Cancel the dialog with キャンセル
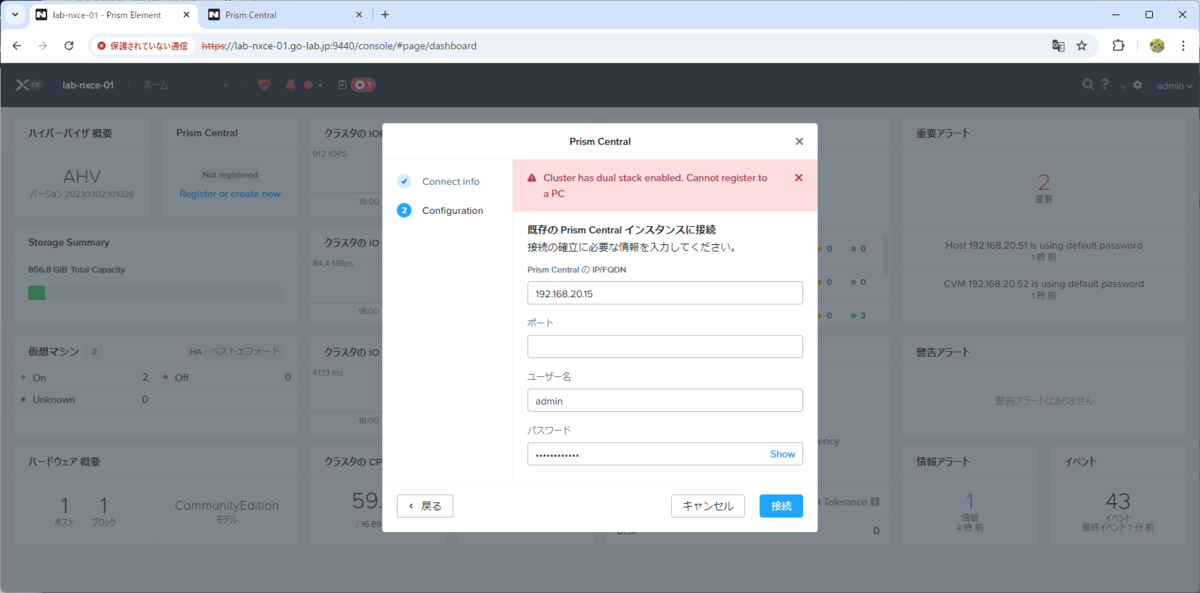Image resolution: width=1200 pixels, height=593 pixels. [708, 506]
